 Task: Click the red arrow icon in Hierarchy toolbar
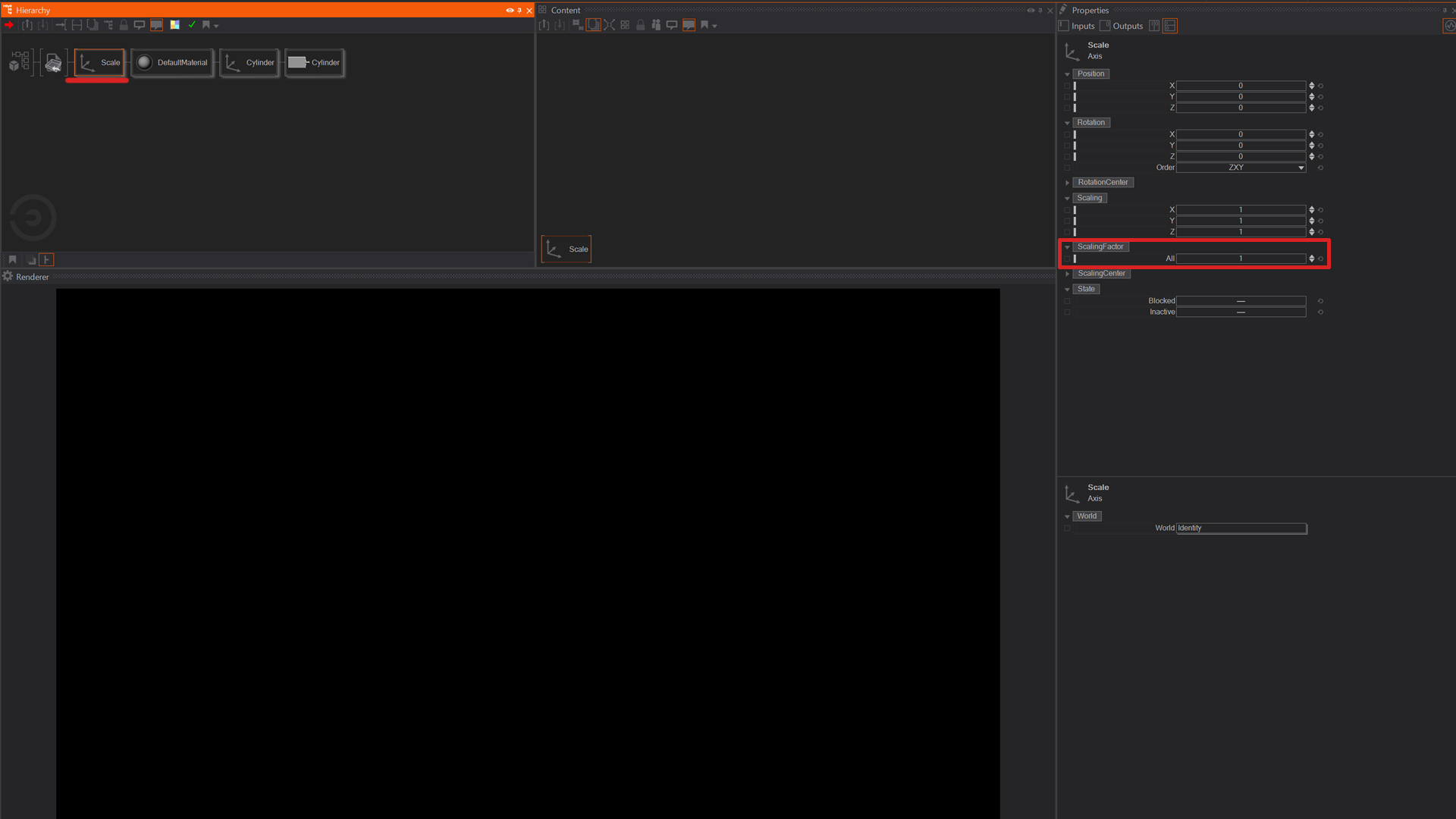click(x=9, y=25)
